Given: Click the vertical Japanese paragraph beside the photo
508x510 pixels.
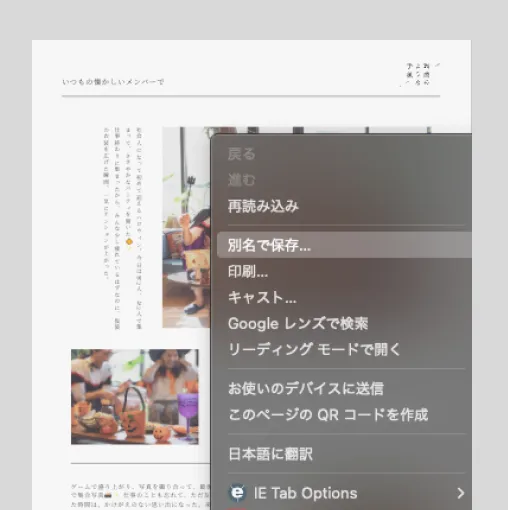Looking at the screenshot, I should click(x=122, y=228).
